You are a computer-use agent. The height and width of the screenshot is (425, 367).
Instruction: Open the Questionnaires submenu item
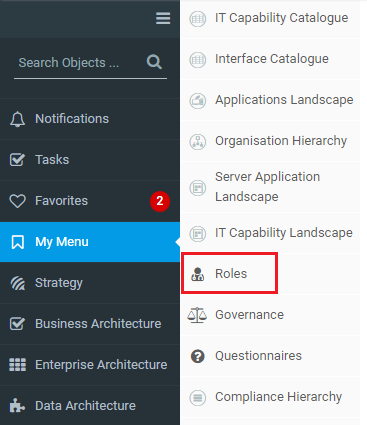pyautogui.click(x=258, y=356)
